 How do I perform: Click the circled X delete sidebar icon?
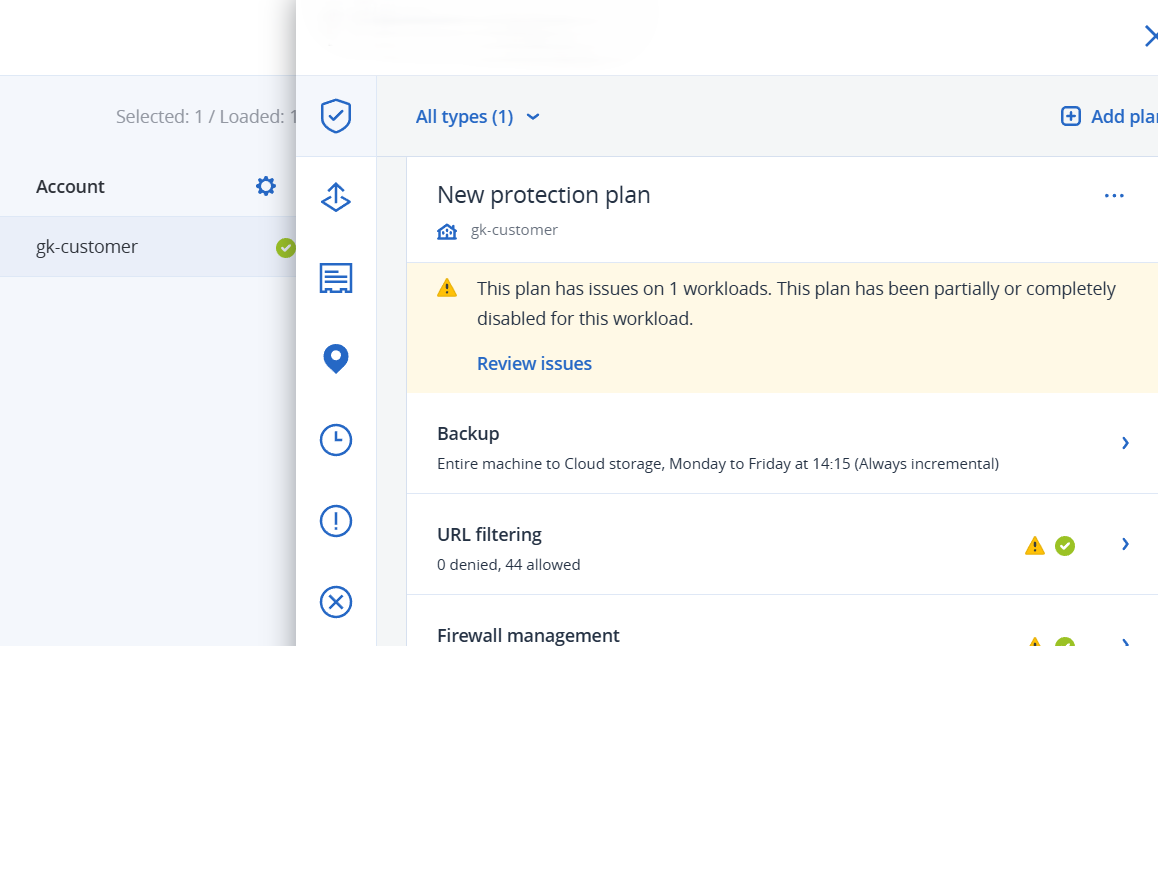[336, 602]
